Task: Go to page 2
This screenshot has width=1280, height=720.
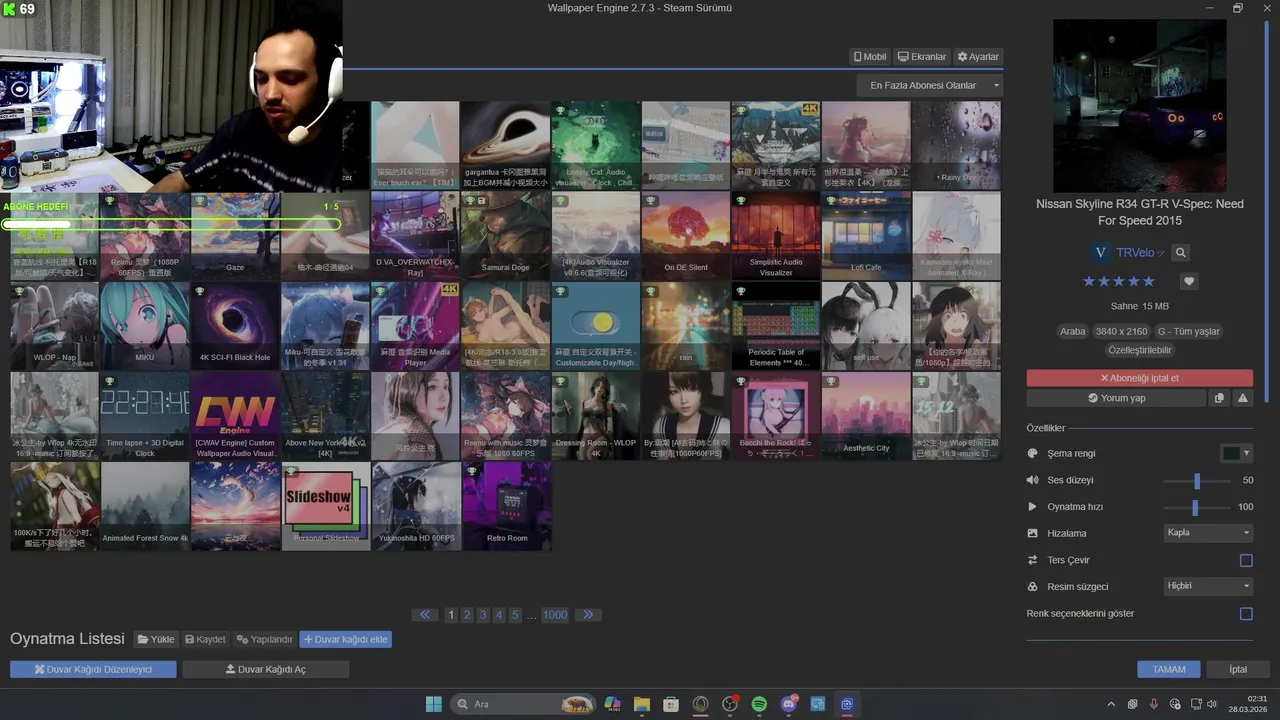Action: click(468, 615)
